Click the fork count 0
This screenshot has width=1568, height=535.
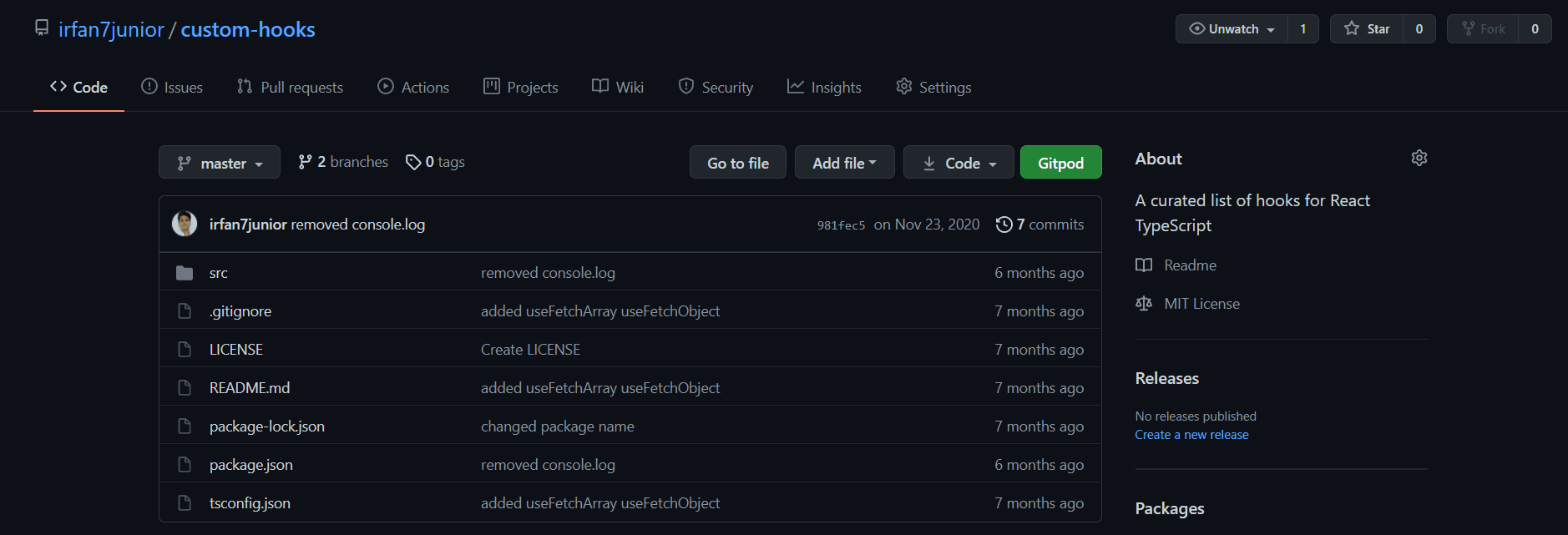(1535, 28)
